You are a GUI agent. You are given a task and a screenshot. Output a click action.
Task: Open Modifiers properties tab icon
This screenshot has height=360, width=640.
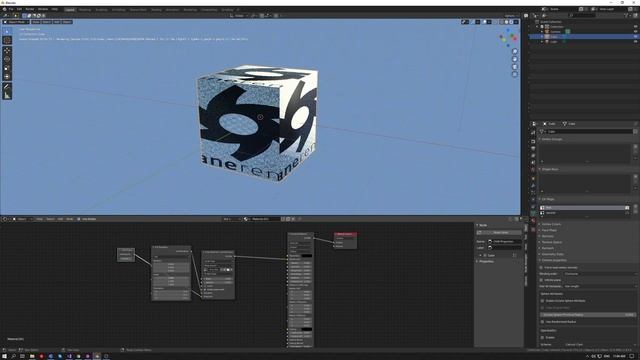[x=533, y=186]
